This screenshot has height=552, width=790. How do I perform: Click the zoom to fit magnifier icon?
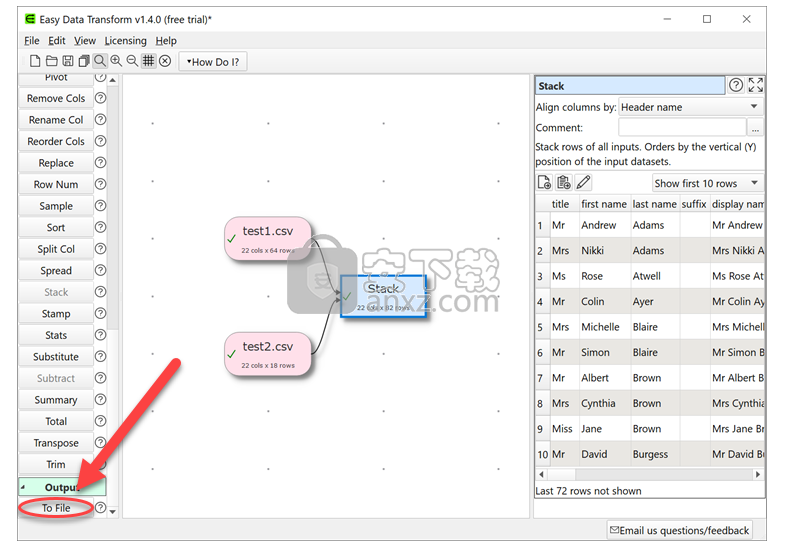(x=100, y=61)
